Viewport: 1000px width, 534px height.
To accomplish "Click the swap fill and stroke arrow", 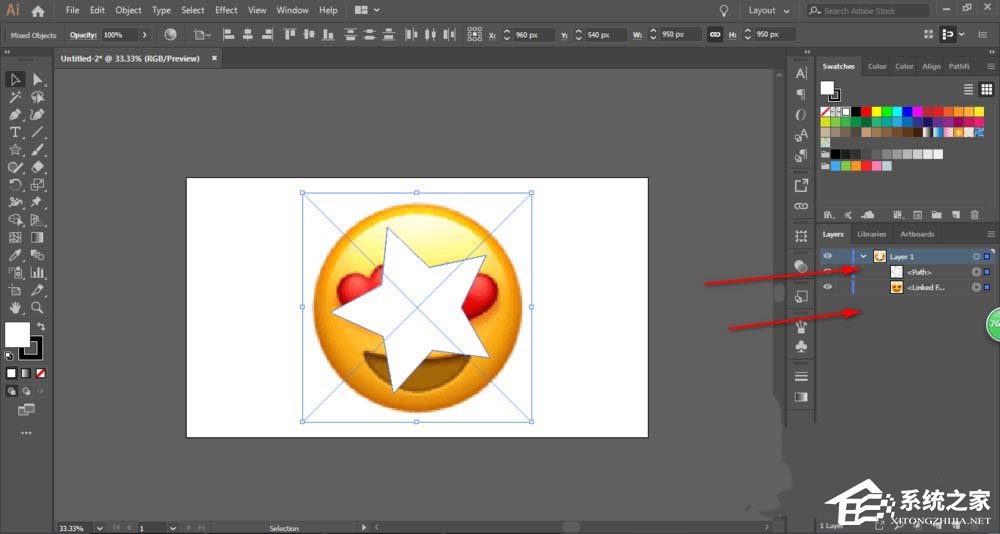I will [41, 326].
